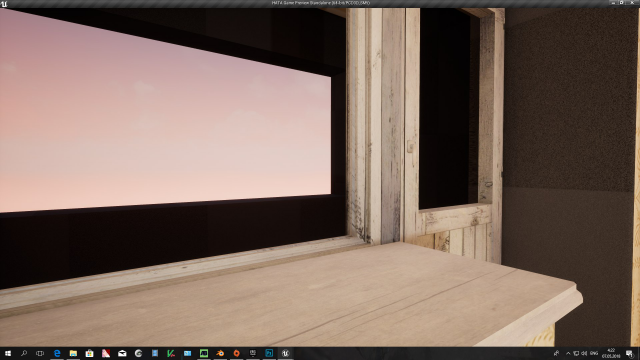Image resolution: width=640 pixels, height=360 pixels.
Task: Close the game preview window
Action: pyautogui.click(x=632, y=3)
